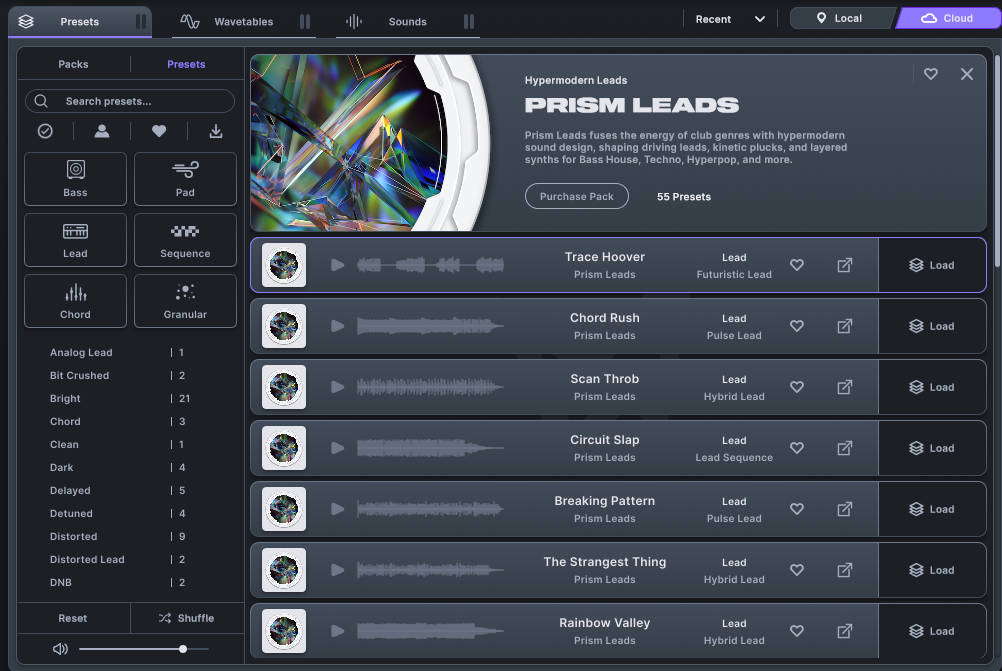The height and width of the screenshot is (671, 1002).
Task: Load the Circuit Slap preset
Action: tap(932, 448)
